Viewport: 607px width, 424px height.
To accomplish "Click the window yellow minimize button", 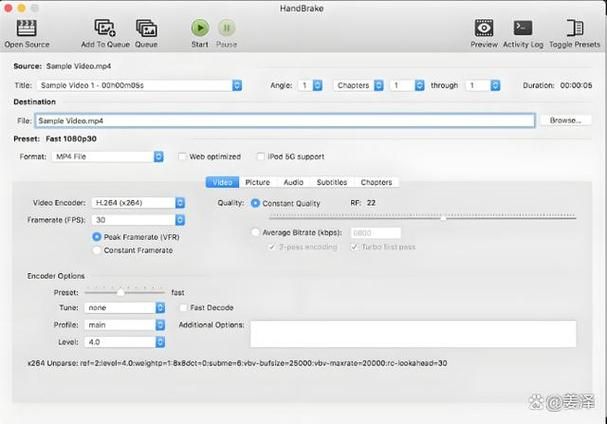I will pyautogui.click(x=22, y=8).
